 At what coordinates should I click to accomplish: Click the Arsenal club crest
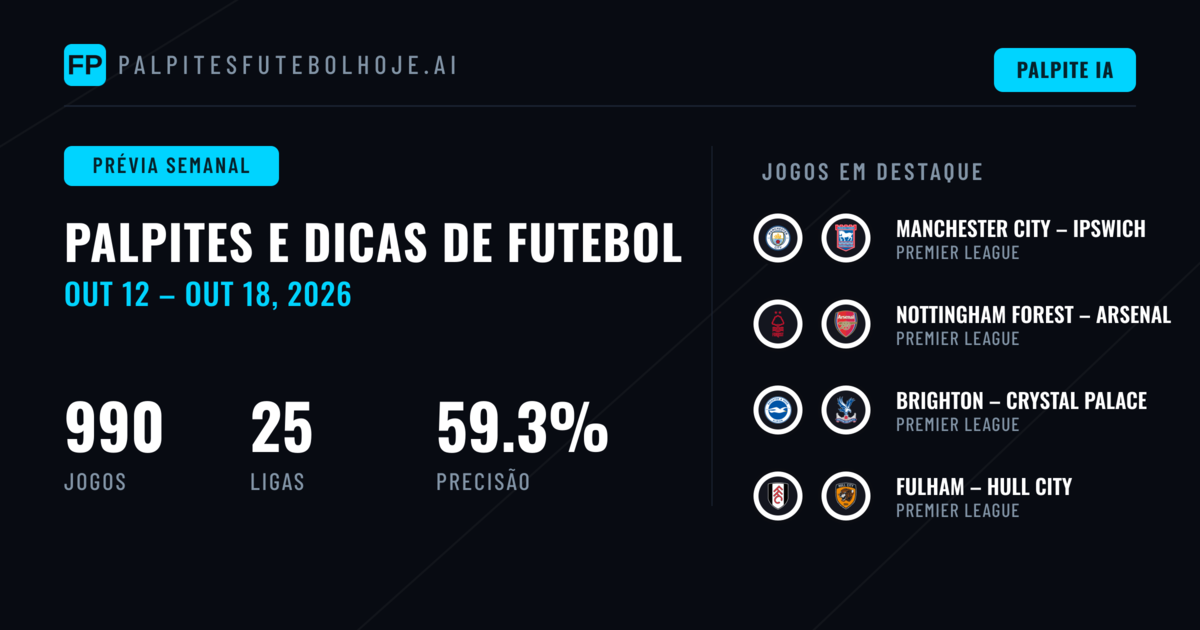pyautogui.click(x=846, y=324)
